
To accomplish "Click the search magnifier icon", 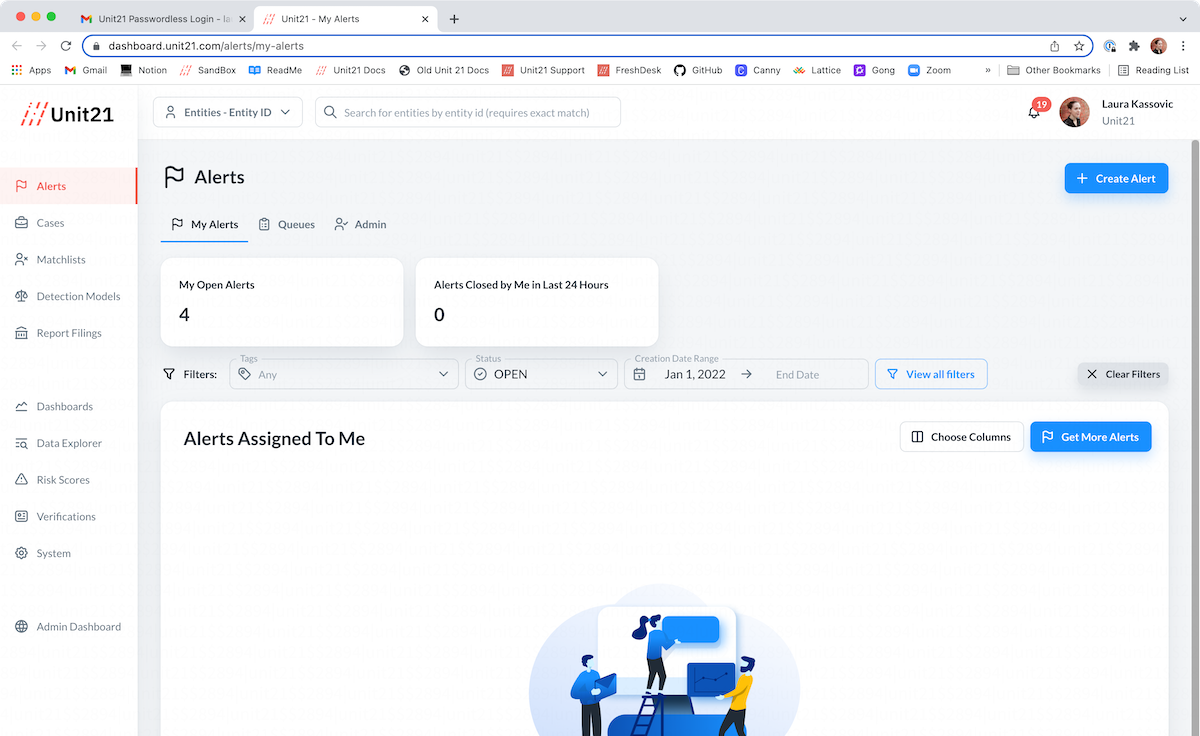I will (330, 112).
